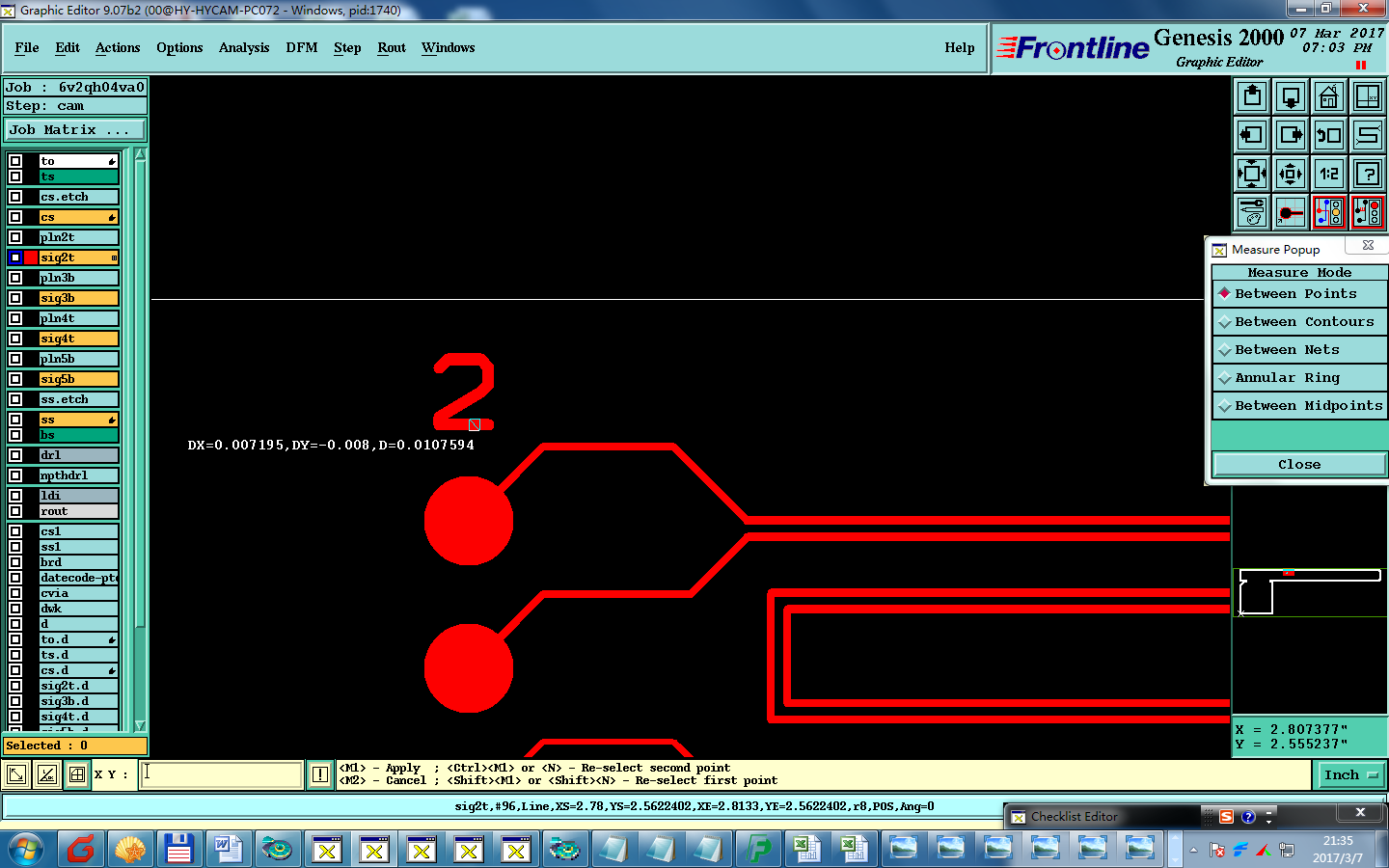This screenshot has width=1389, height=868.
Task: Open the Edit menu
Action: coord(68,47)
